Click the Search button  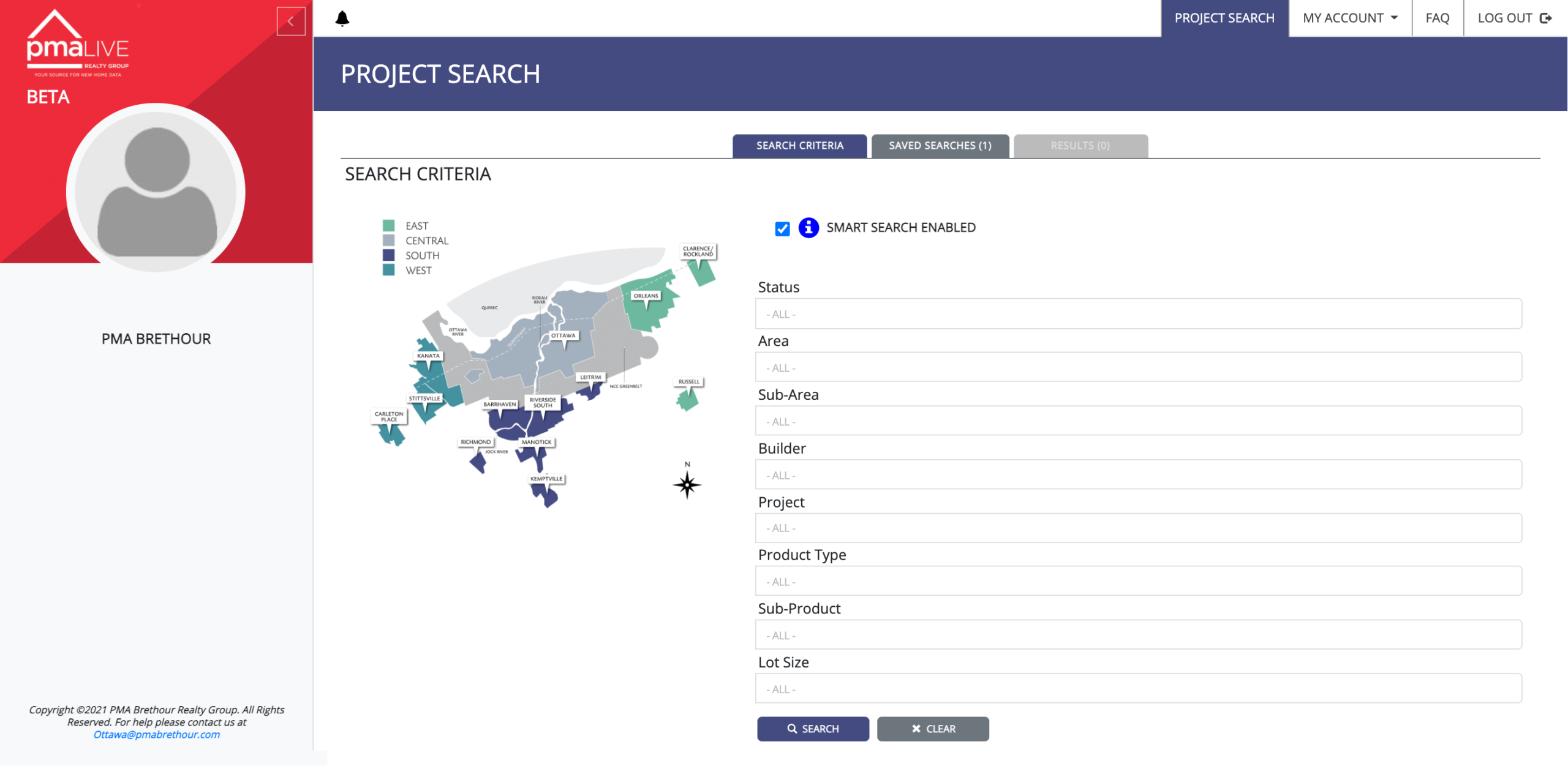(813, 729)
